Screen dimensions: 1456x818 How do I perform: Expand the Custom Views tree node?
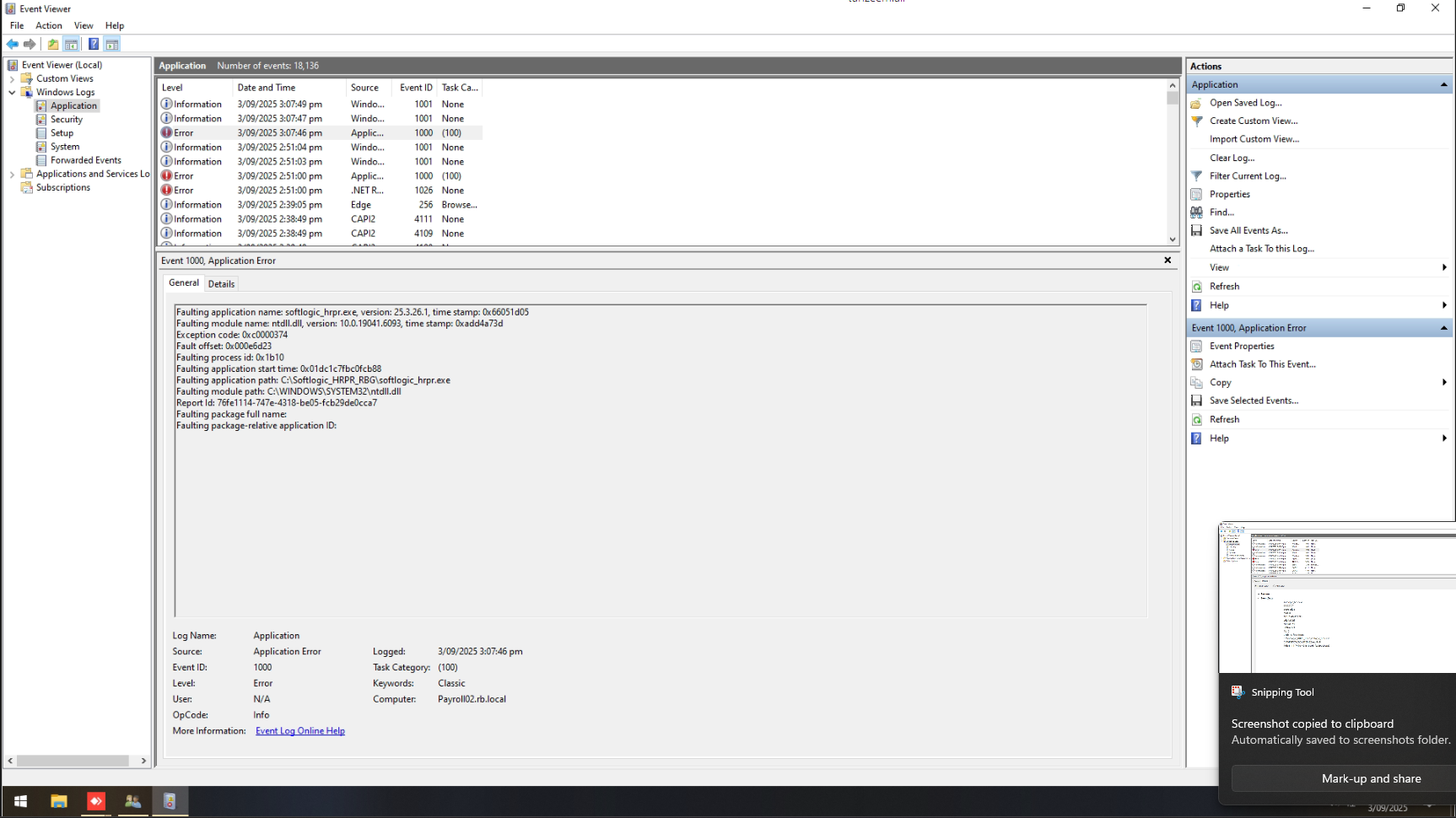[x=12, y=78]
